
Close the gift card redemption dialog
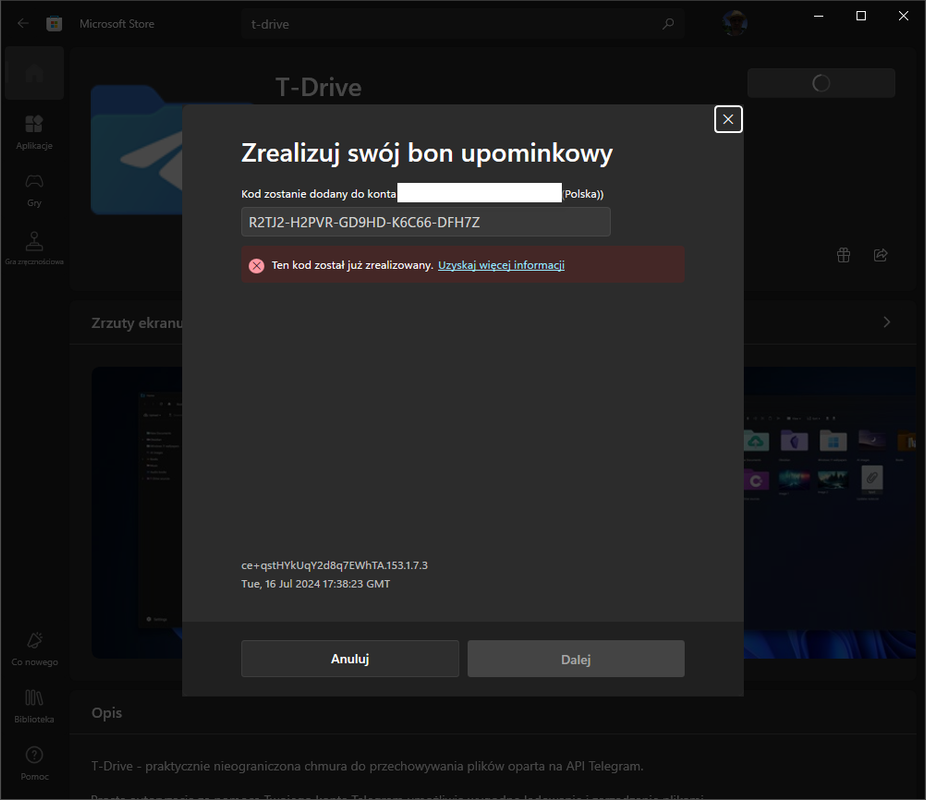tap(728, 119)
